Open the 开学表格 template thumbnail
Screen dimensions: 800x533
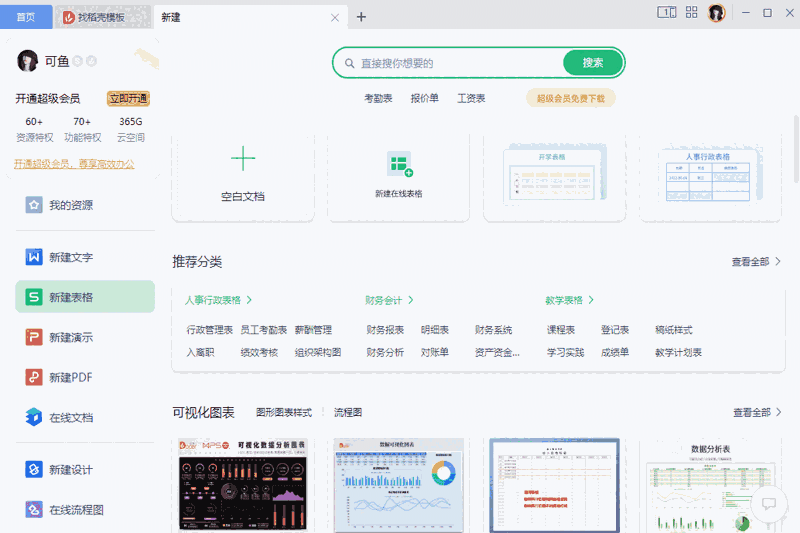coord(555,176)
